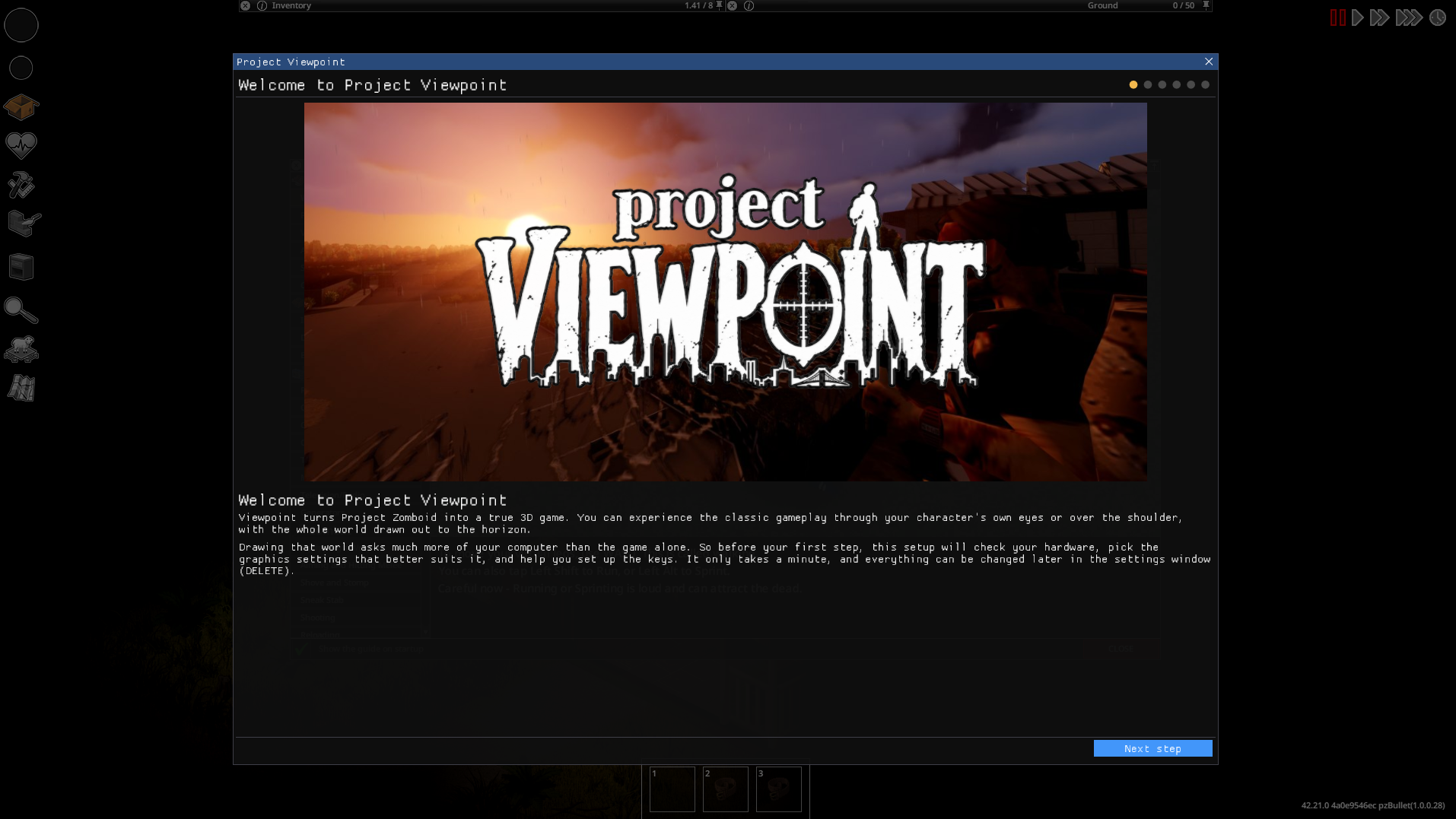1456x819 pixels.
Task: Click the Ground panel info icon
Action: [749, 5]
